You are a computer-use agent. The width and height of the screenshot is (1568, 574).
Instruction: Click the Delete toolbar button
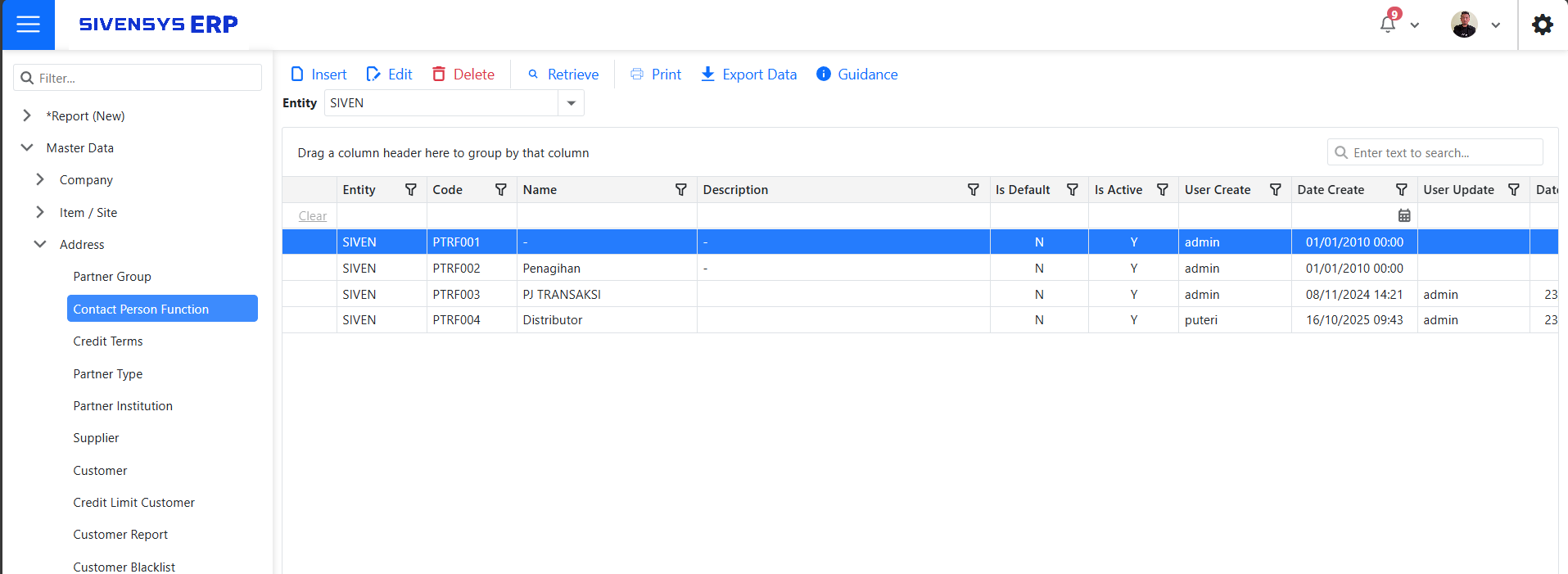[x=463, y=75]
